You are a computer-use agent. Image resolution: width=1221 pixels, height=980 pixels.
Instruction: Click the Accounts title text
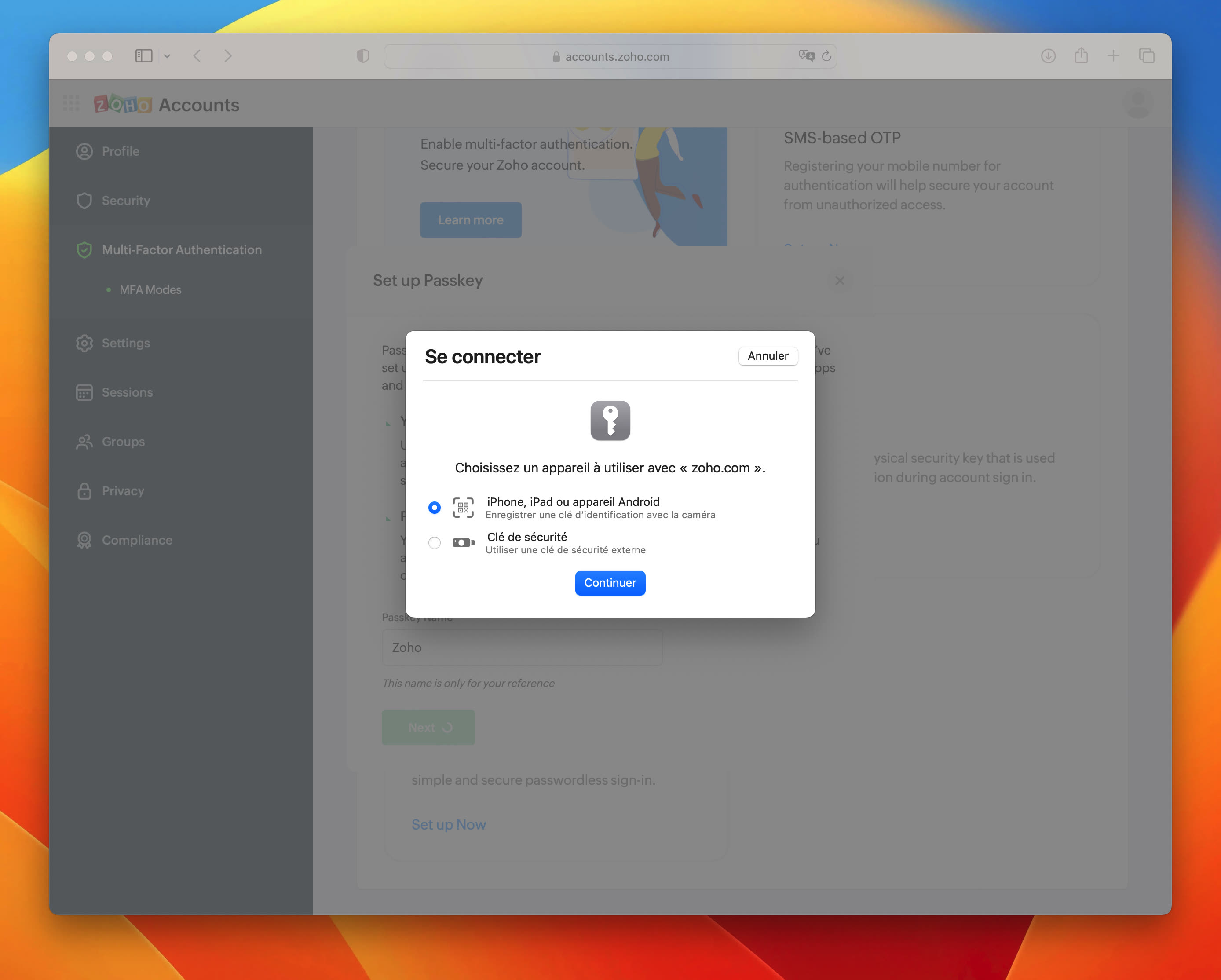point(199,105)
